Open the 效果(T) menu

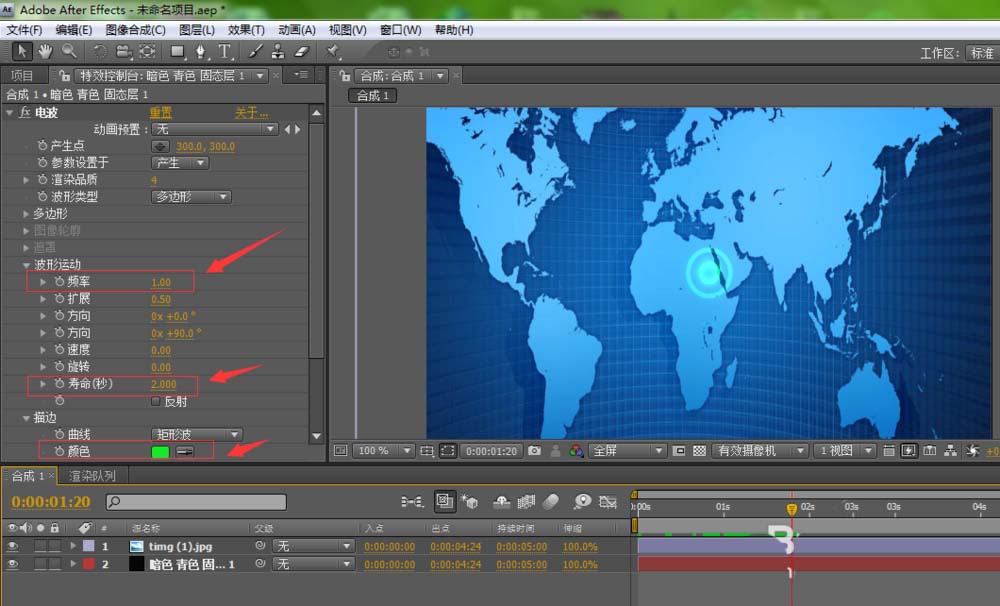tap(246, 30)
